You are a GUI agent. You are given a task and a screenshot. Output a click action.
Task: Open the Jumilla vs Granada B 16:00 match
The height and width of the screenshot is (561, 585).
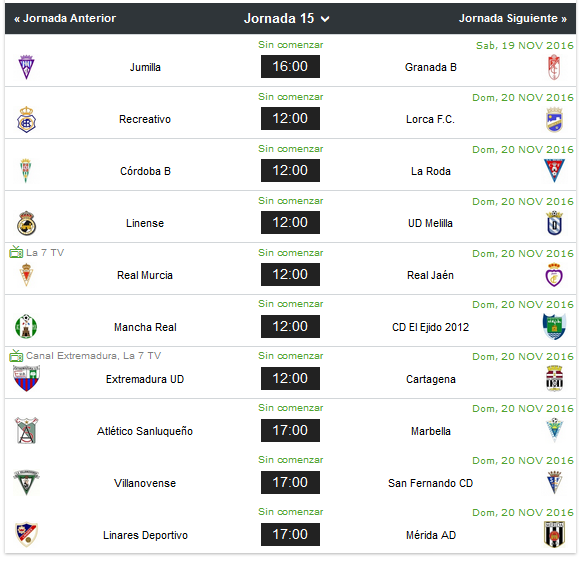pyautogui.click(x=290, y=66)
